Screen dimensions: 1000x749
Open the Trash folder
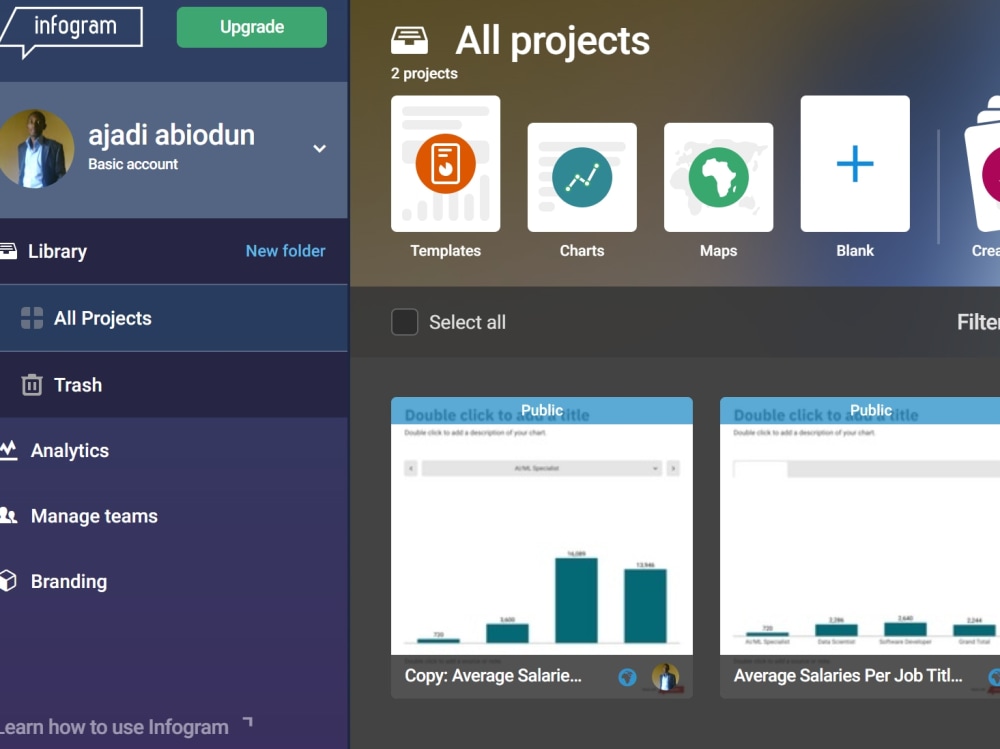point(173,385)
